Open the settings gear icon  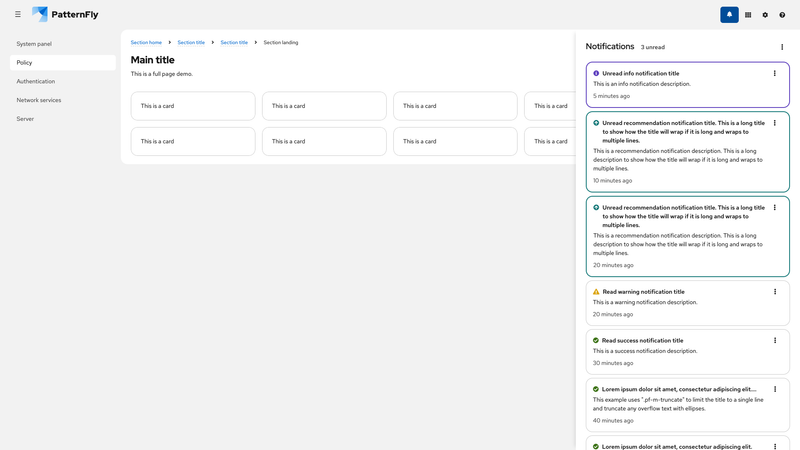pos(765,15)
